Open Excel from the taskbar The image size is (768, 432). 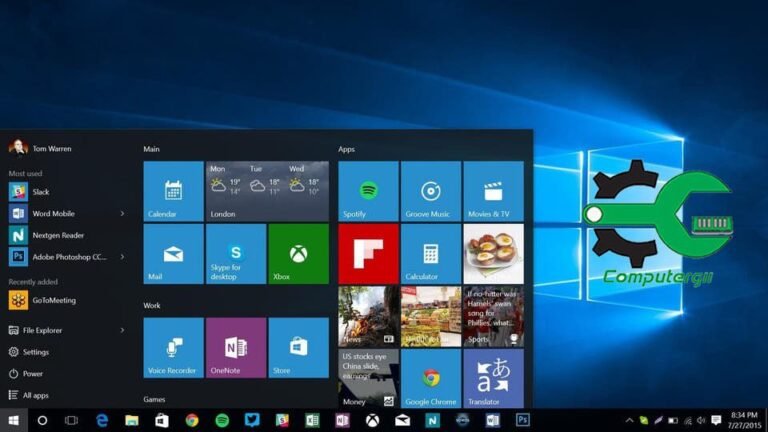312,420
